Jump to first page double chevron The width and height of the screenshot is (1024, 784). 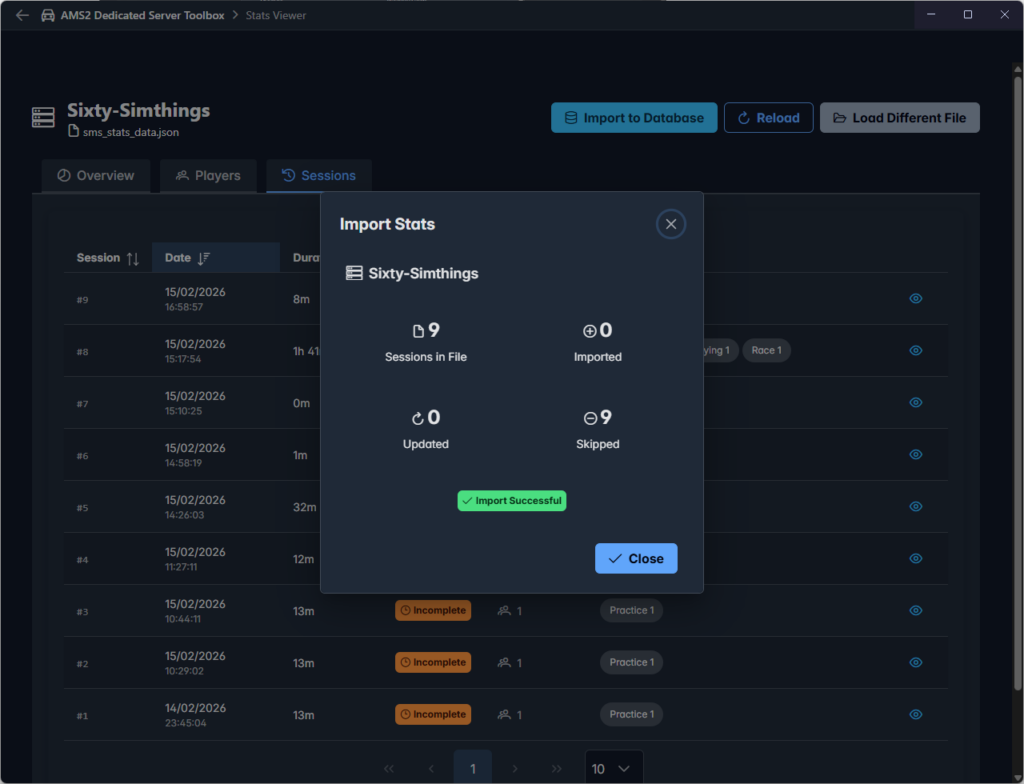389,768
